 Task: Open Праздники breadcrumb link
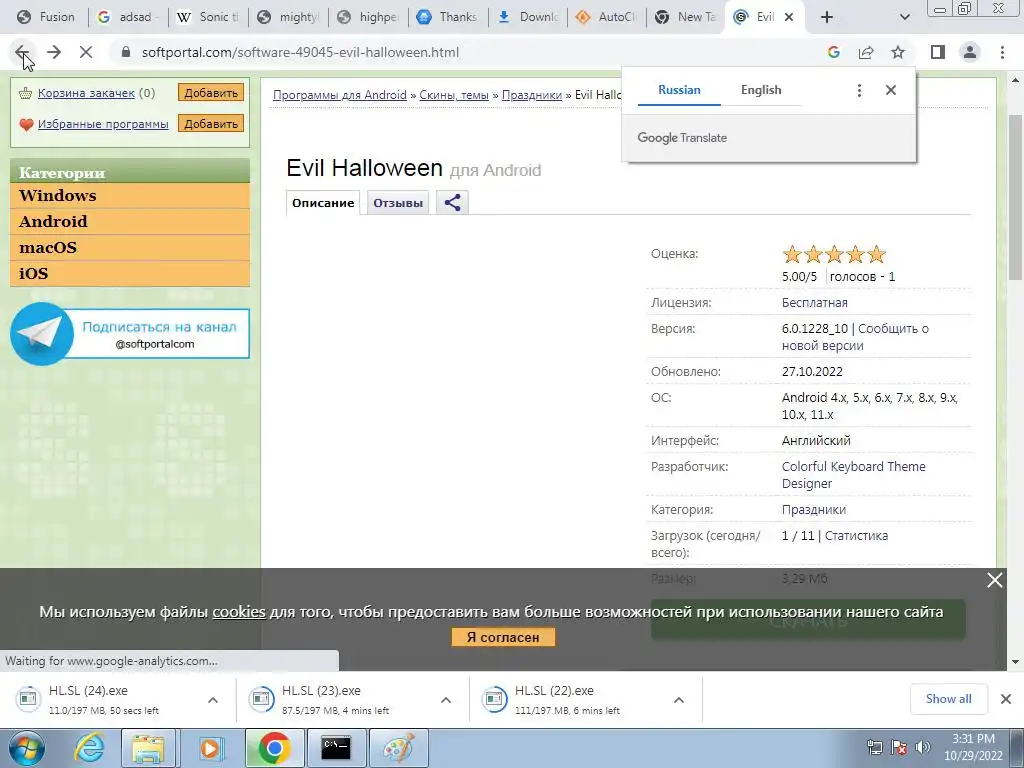[x=532, y=95]
